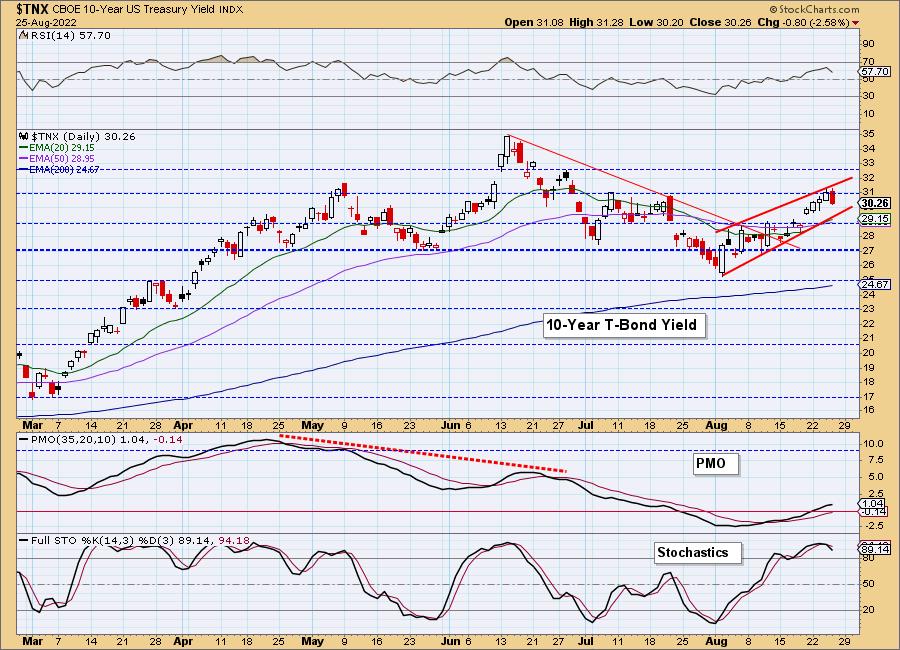Click the Jul label on price chart axis
Viewport: 900px width, 650px height.
[x=585, y=425]
